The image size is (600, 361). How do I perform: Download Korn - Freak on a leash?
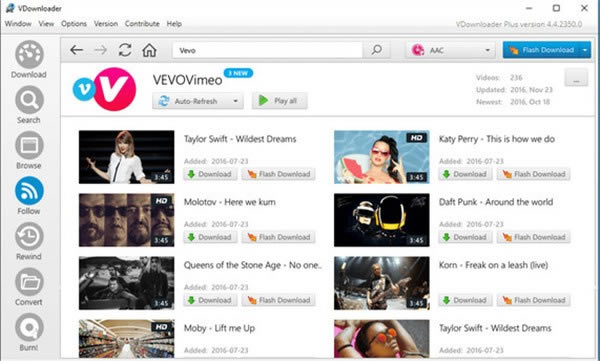[465, 300]
